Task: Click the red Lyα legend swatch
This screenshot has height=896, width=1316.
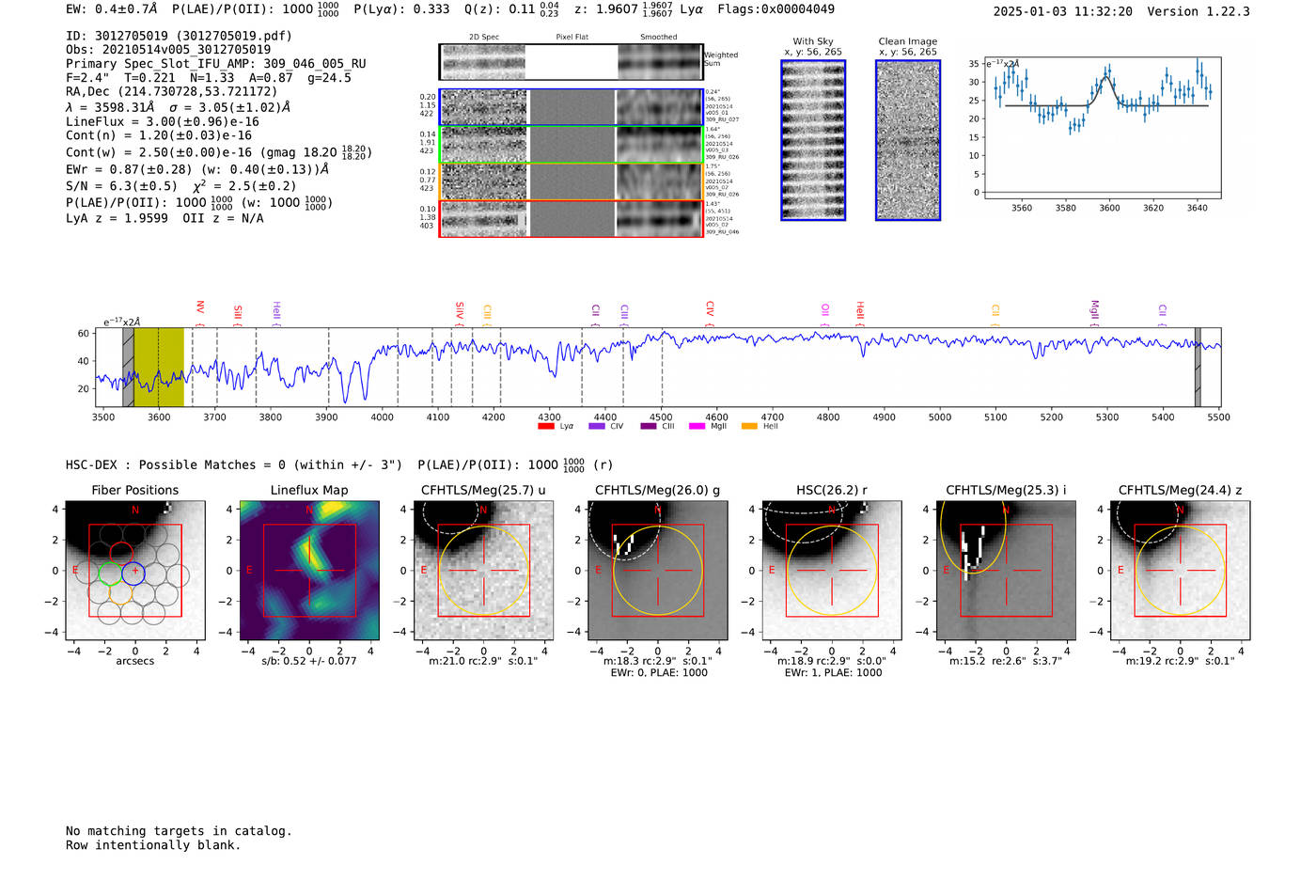Action: click(546, 426)
